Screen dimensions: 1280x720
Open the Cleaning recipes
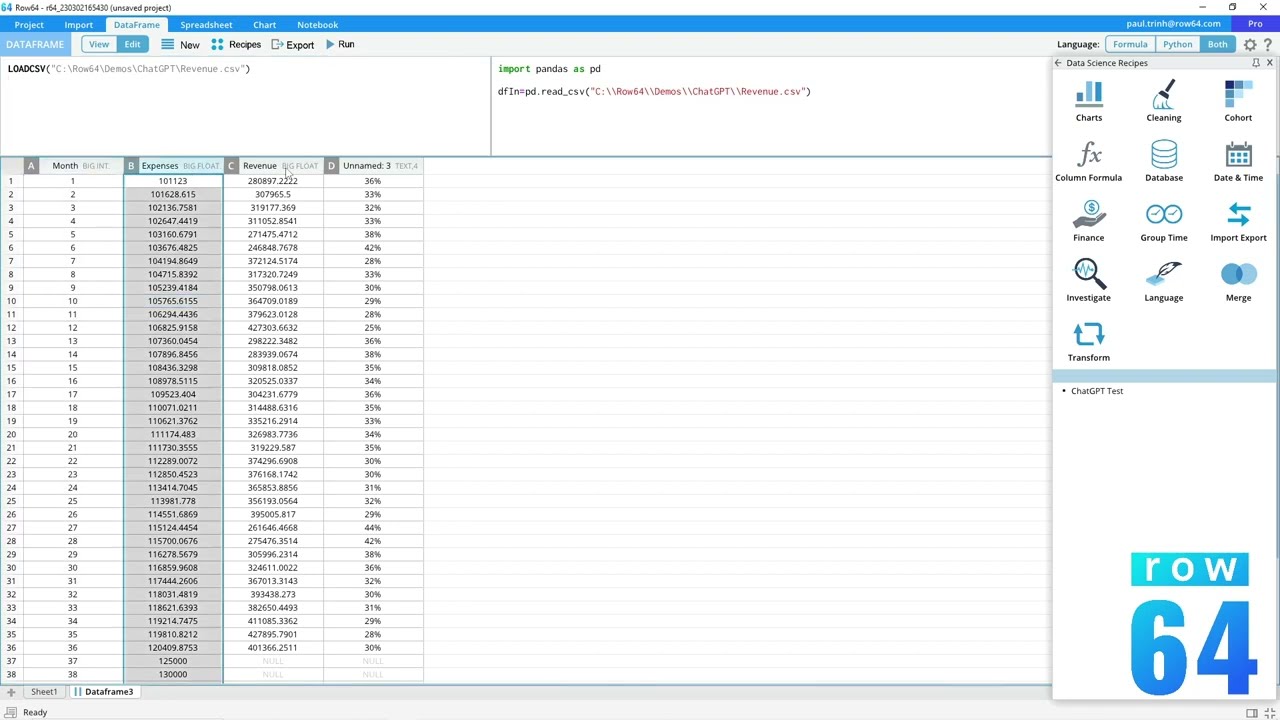coord(1163,102)
